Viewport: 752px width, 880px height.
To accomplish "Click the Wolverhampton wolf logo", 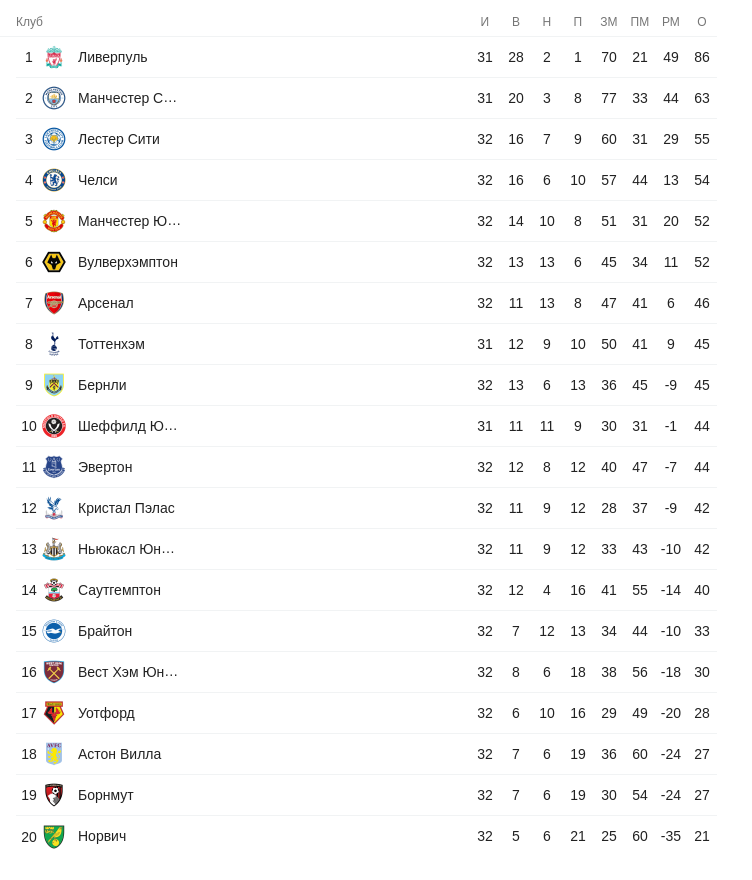I will [54, 262].
